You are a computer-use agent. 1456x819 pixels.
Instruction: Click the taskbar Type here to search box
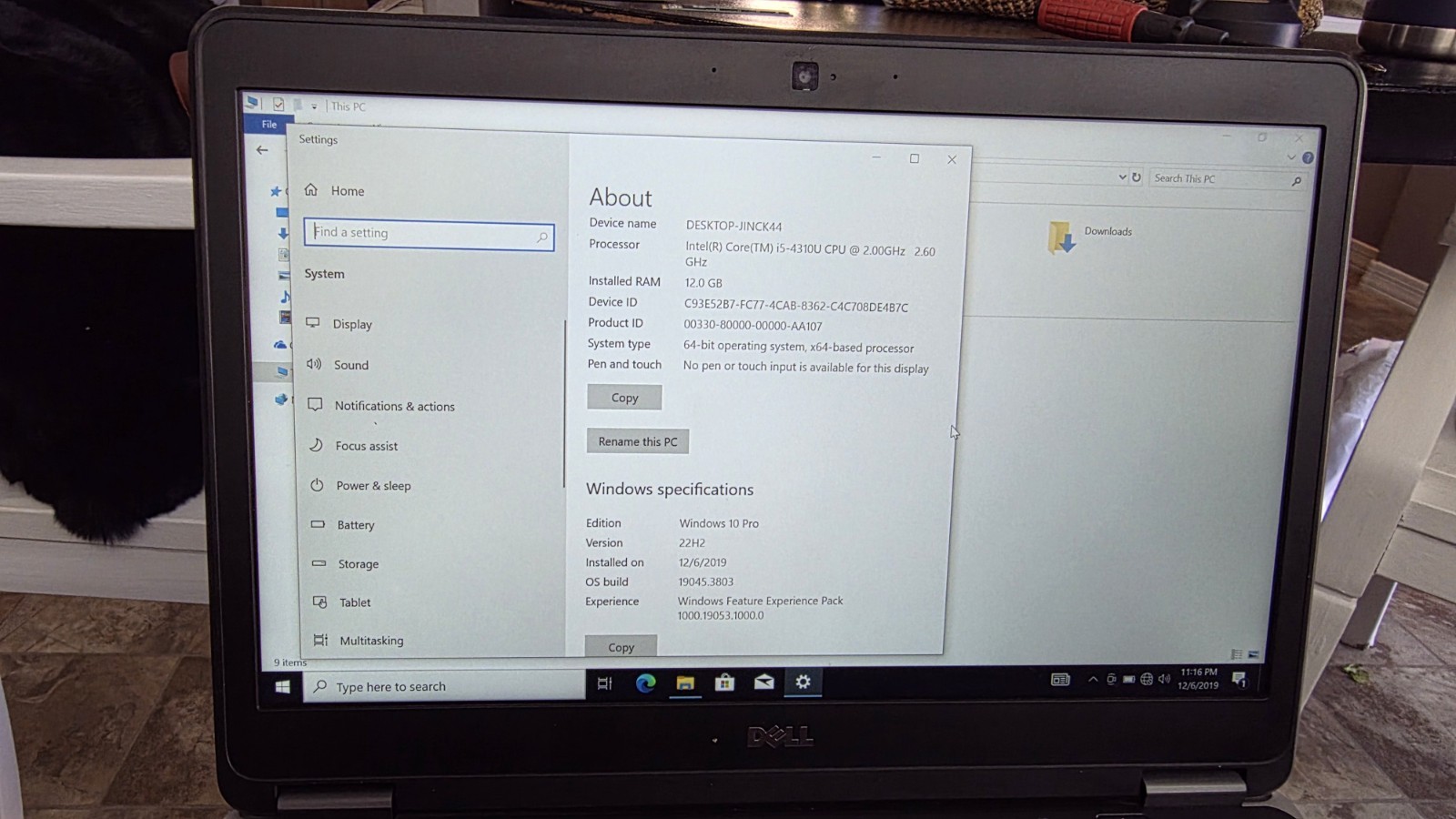pyautogui.click(x=444, y=686)
